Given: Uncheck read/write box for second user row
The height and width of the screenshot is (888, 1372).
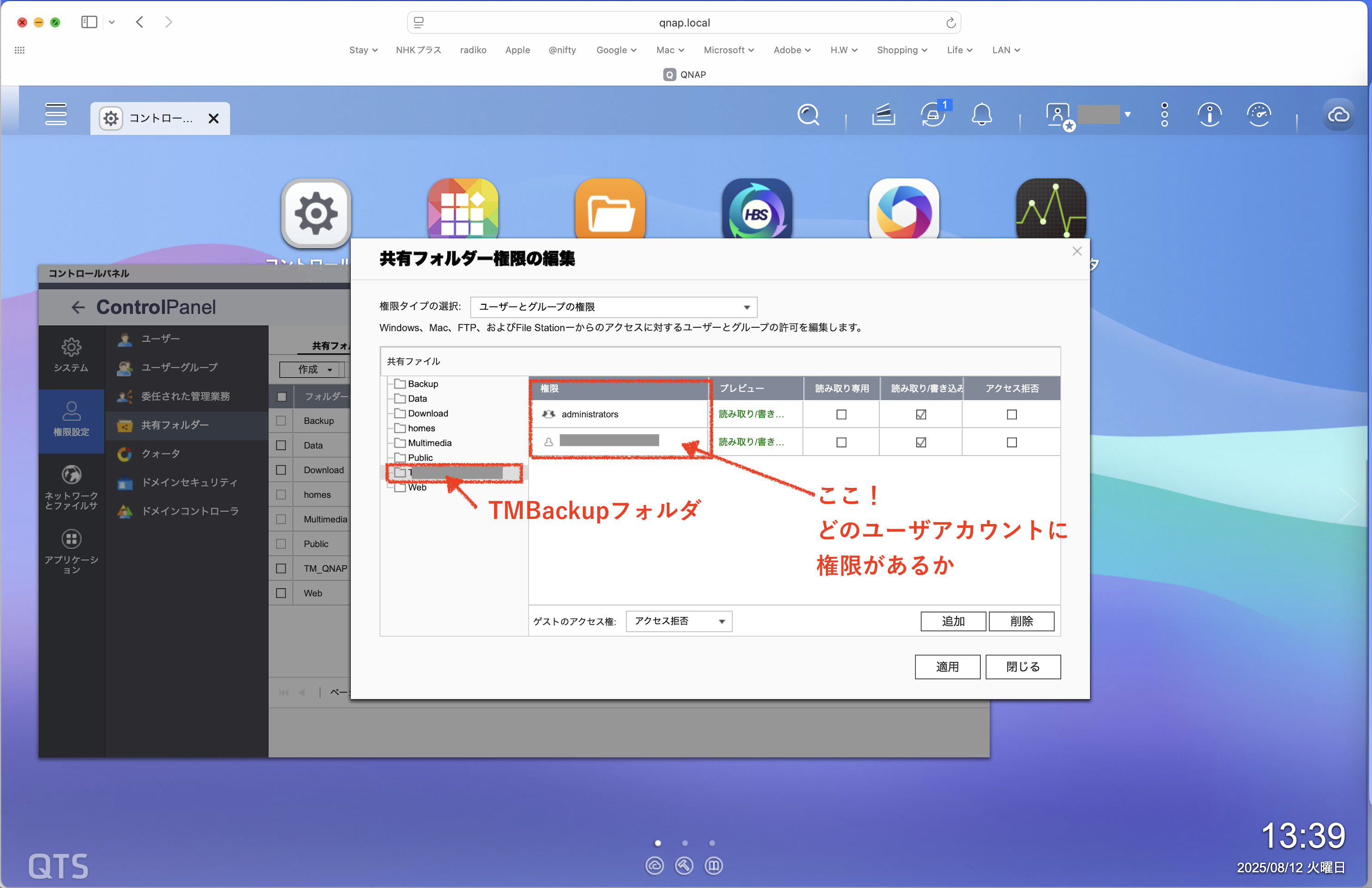Looking at the screenshot, I should (921, 443).
